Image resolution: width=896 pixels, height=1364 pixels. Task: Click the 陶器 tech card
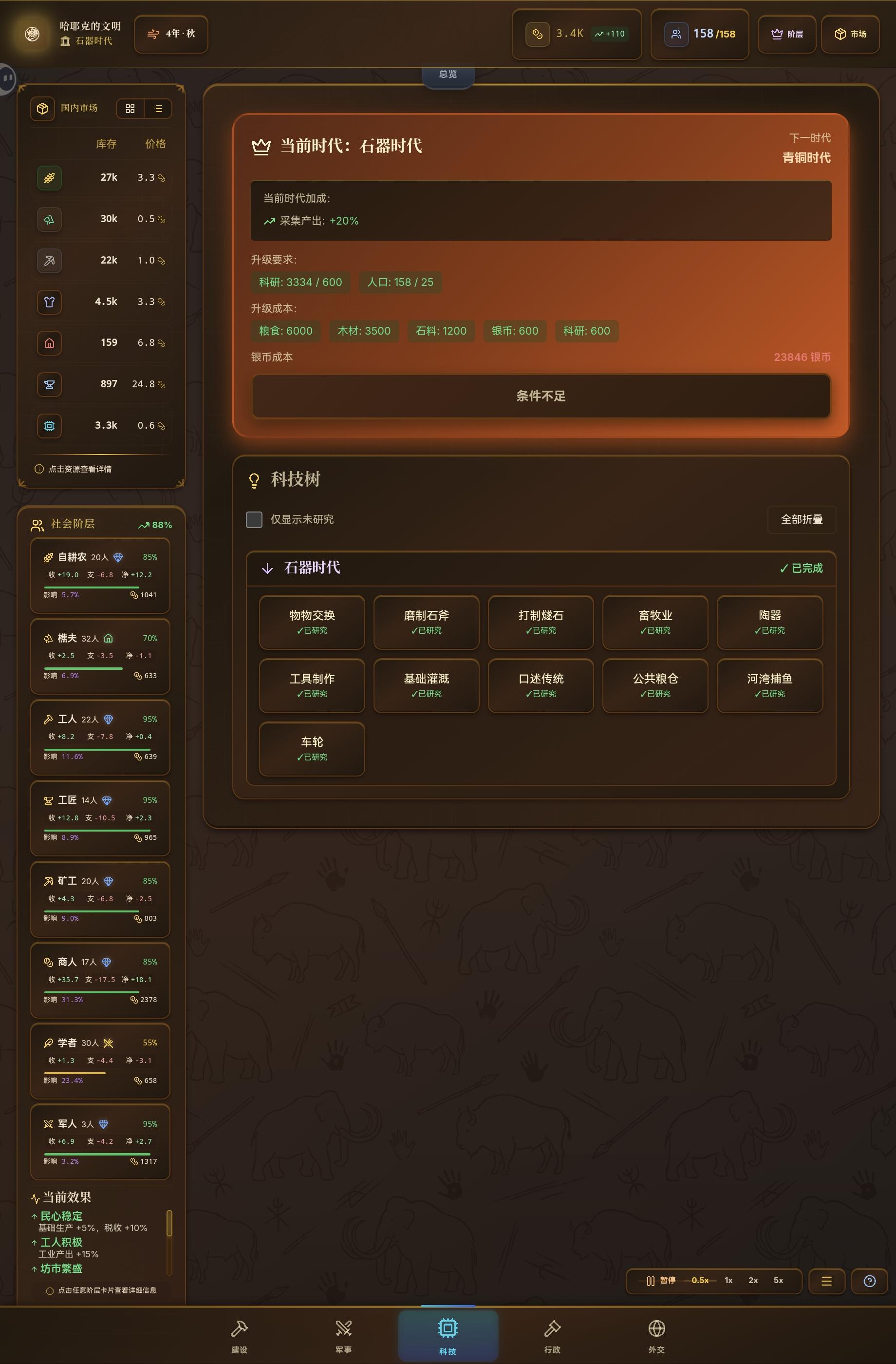[770, 623]
